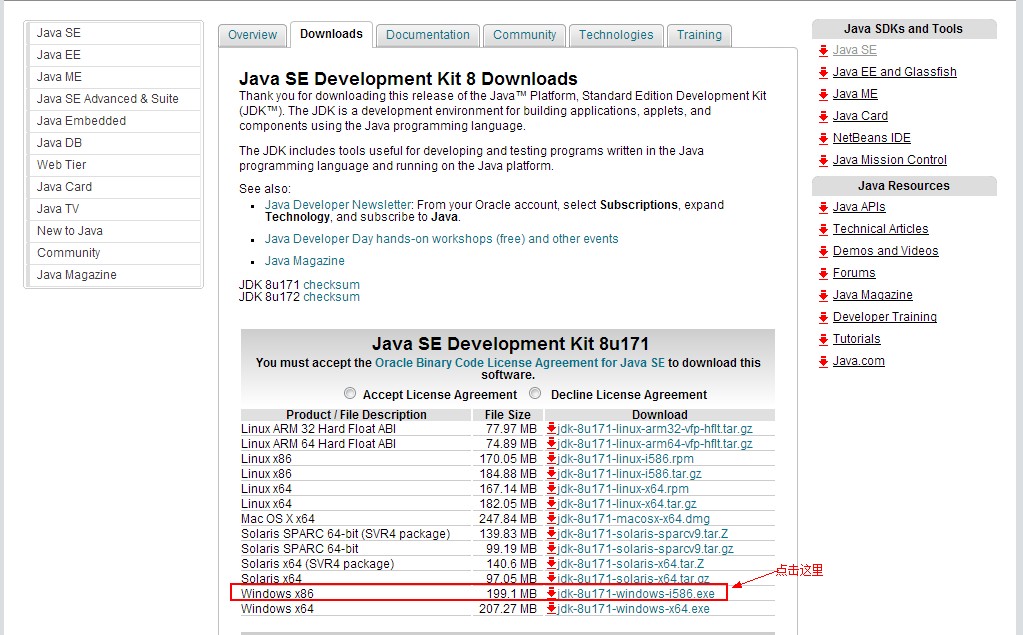This screenshot has height=635, width=1023.
Task: Select Accept License Agreement radio button
Action: click(x=350, y=394)
